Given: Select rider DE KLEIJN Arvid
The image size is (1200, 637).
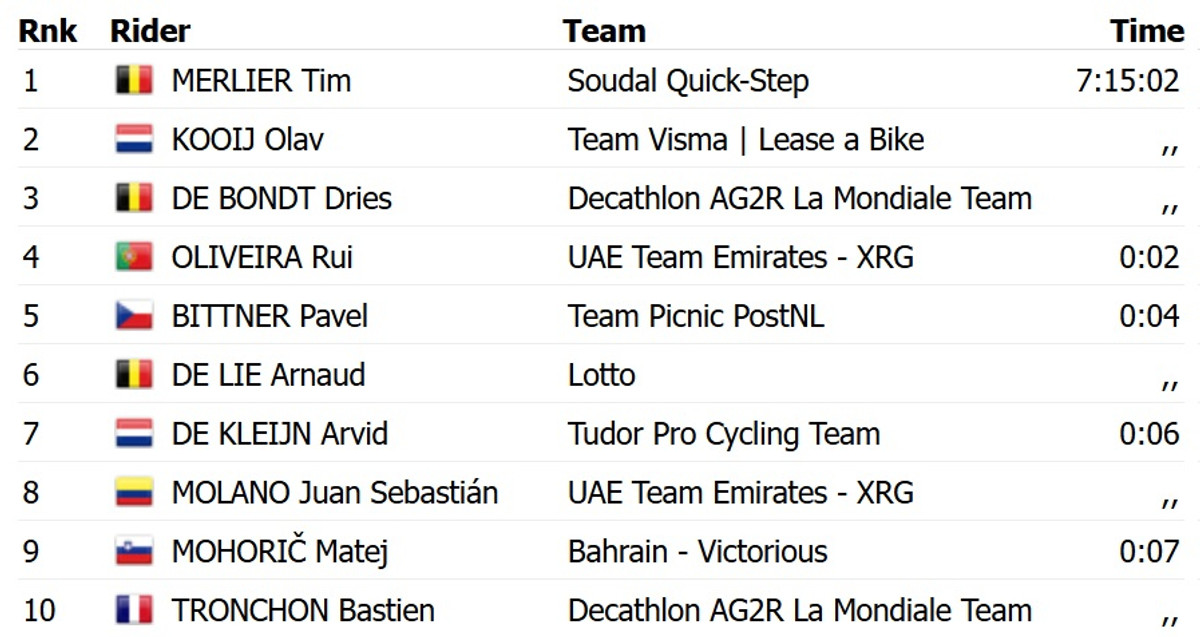Looking at the screenshot, I should (x=279, y=434).
